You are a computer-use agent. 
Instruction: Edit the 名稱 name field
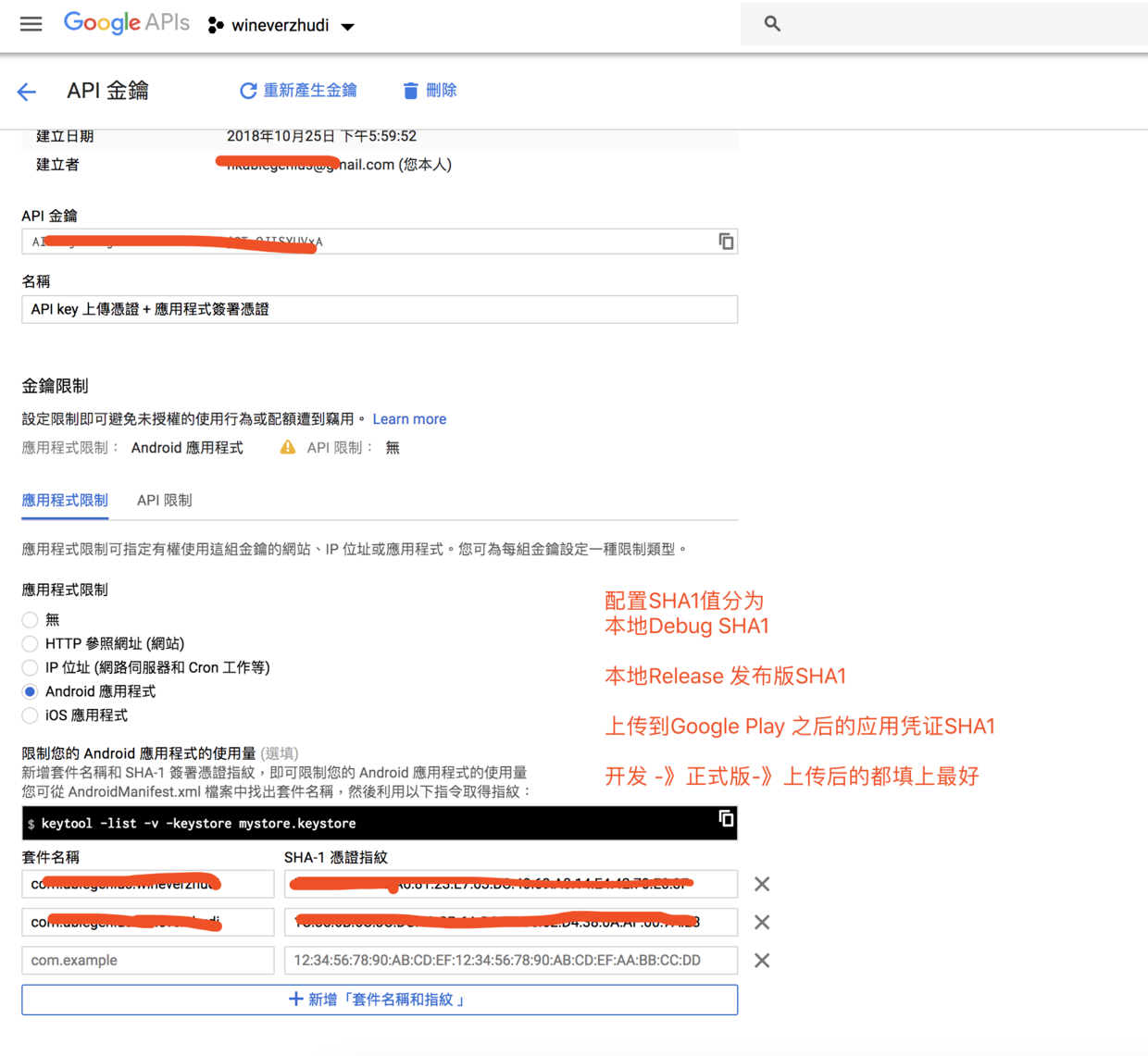[380, 309]
